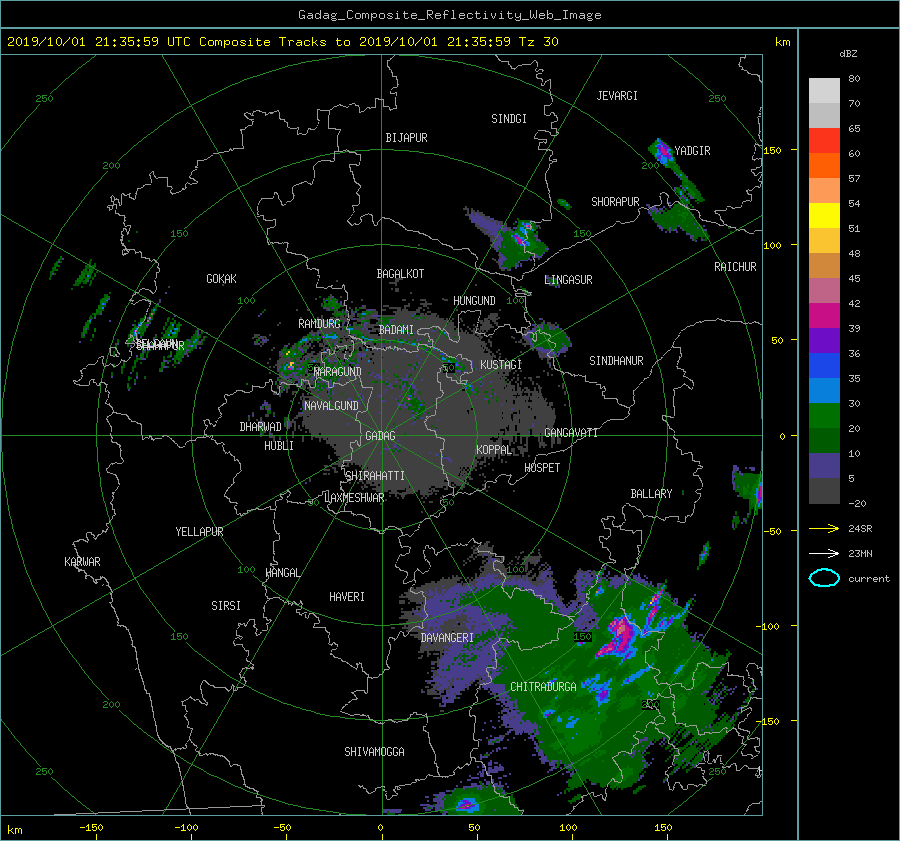Click the SINDHANUR city label
The width and height of the screenshot is (900, 841).
pyautogui.click(x=616, y=361)
